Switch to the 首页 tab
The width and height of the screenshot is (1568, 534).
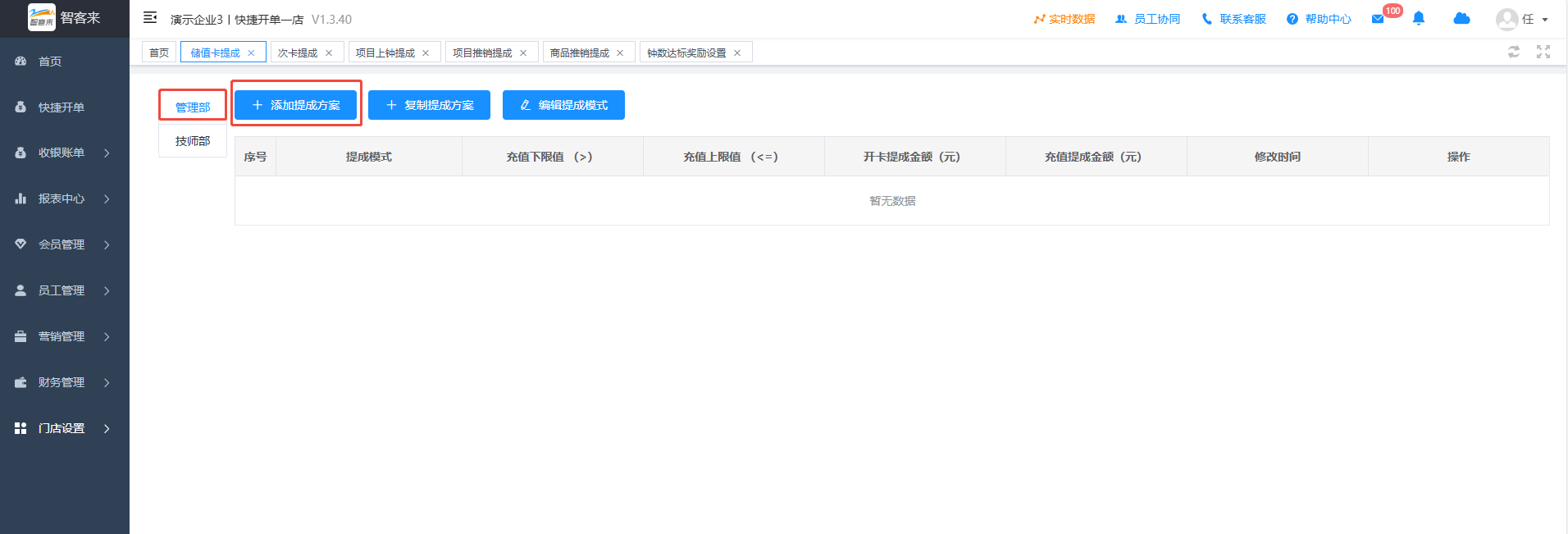pos(159,52)
